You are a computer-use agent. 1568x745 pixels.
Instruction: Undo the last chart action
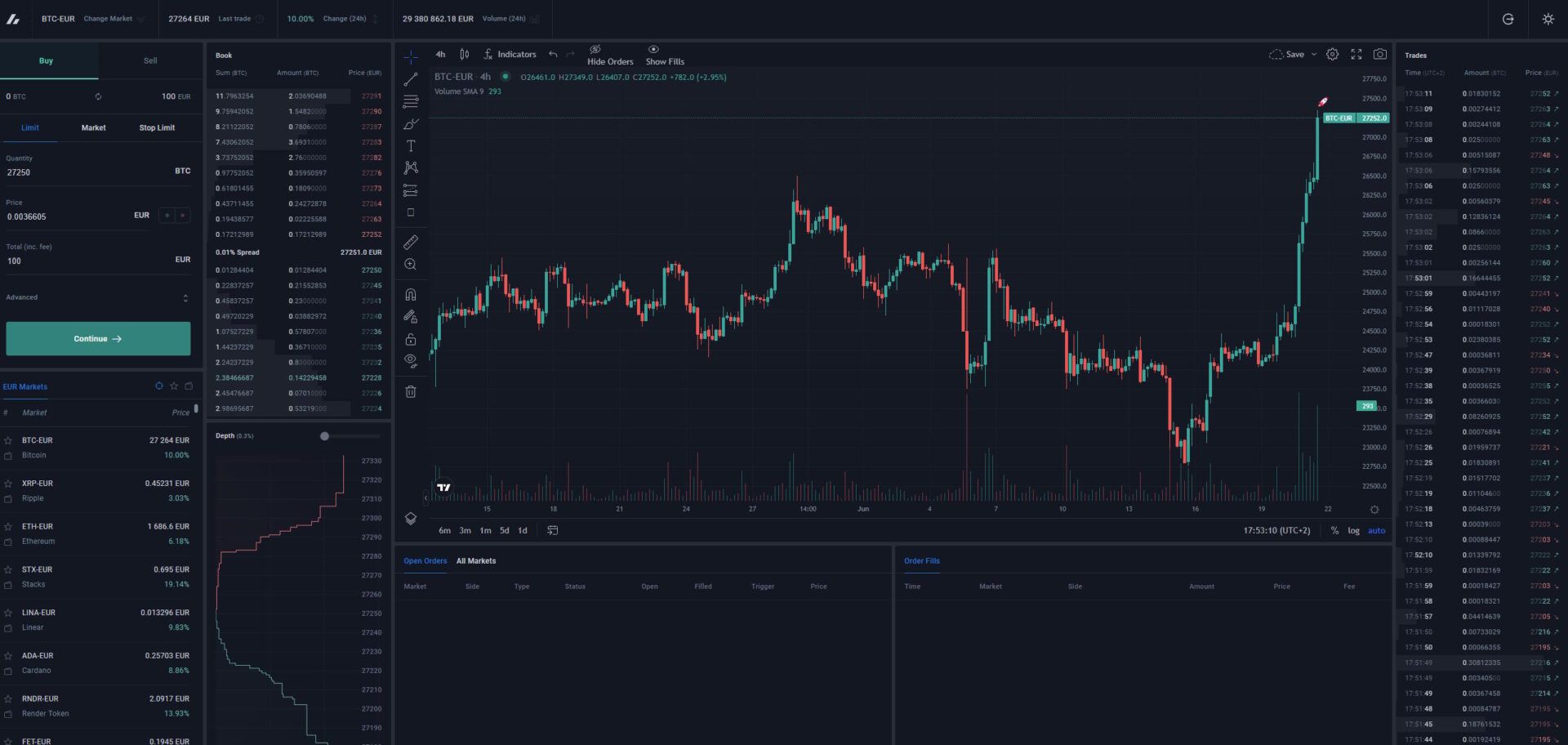click(553, 55)
